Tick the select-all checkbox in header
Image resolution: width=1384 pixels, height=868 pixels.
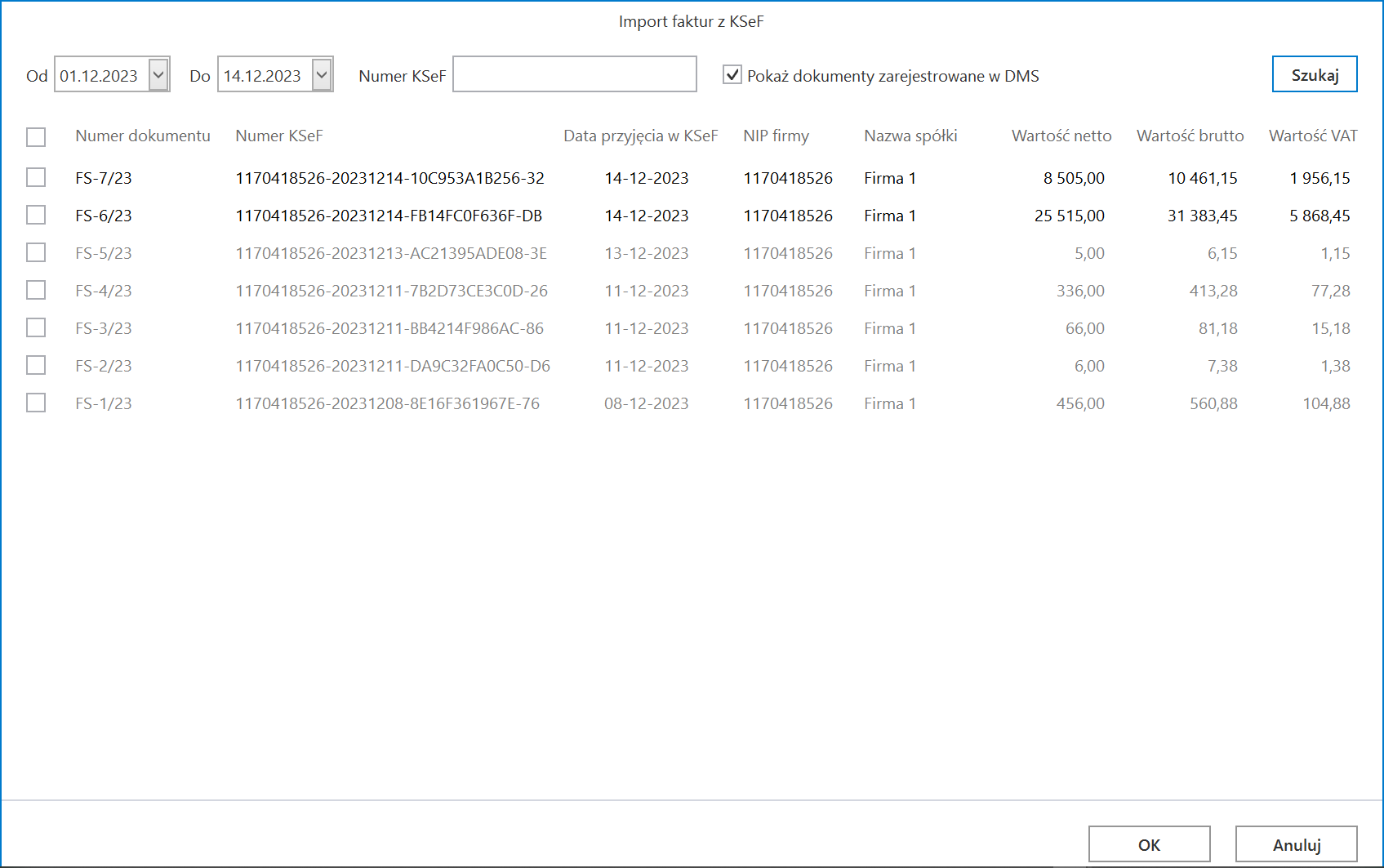pos(36,137)
